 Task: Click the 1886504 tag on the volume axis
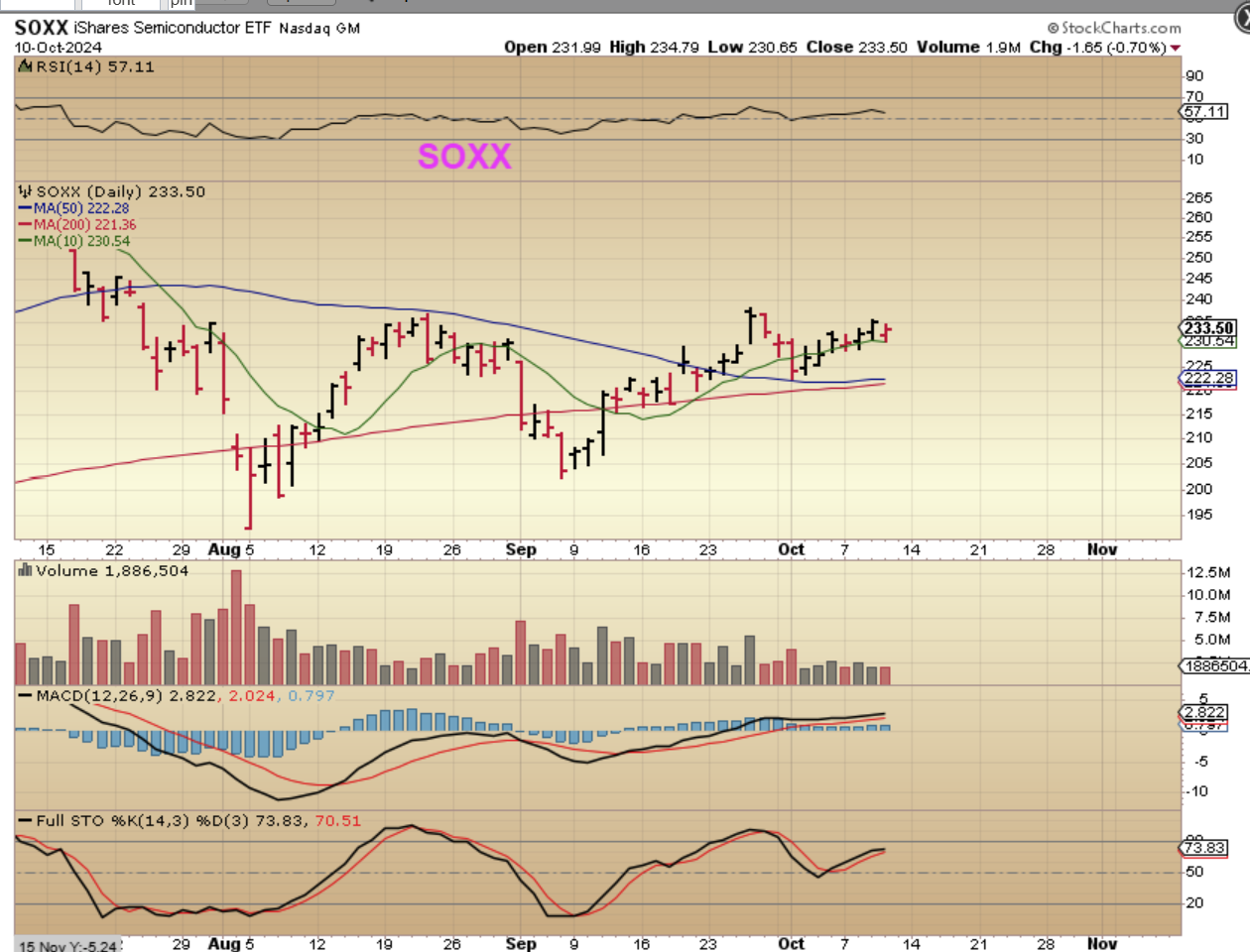tap(1214, 665)
